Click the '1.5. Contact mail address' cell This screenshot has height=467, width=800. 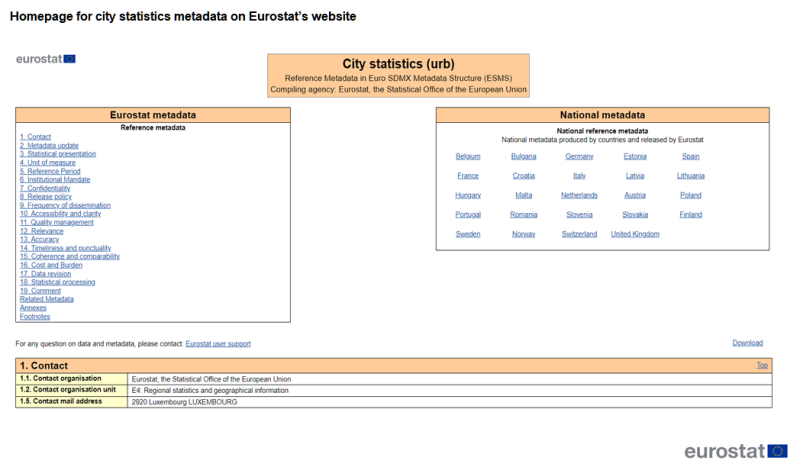(x=71, y=402)
